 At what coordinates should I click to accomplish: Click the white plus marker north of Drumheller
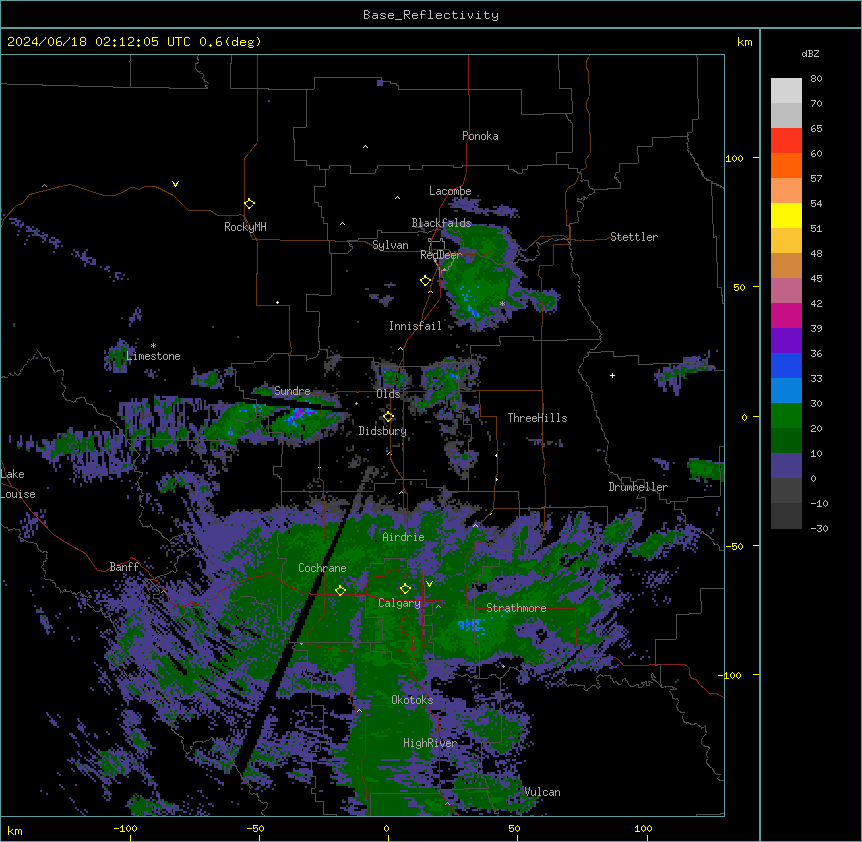(x=612, y=375)
